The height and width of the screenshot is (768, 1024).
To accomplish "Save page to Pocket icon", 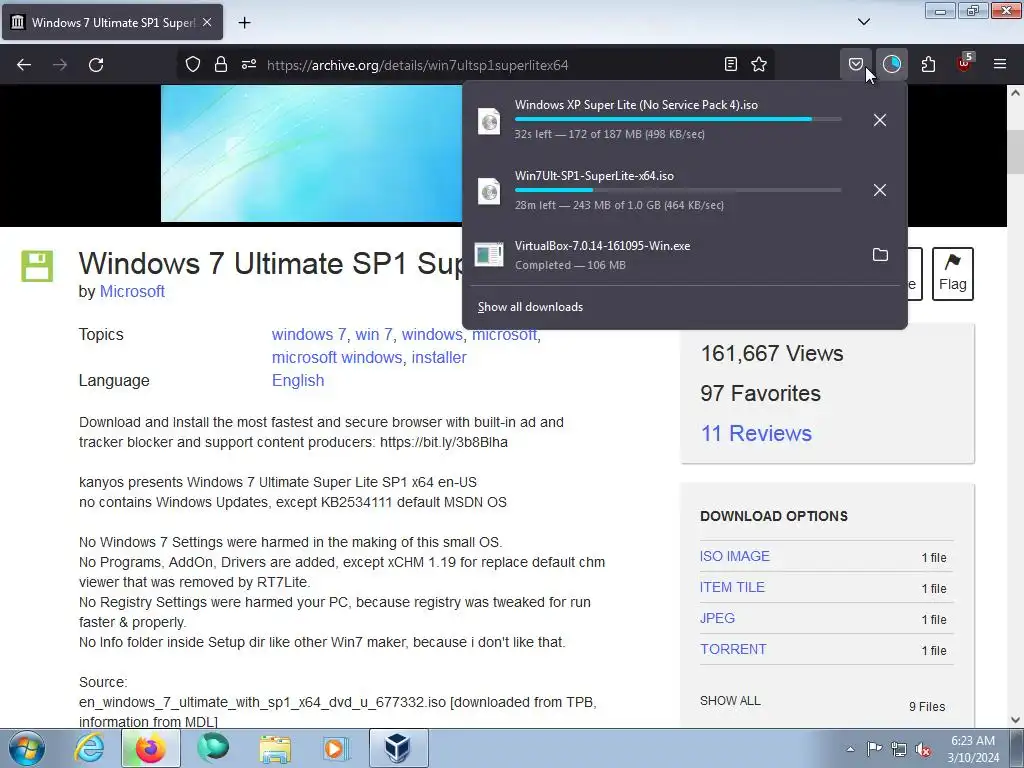I will click(x=856, y=64).
